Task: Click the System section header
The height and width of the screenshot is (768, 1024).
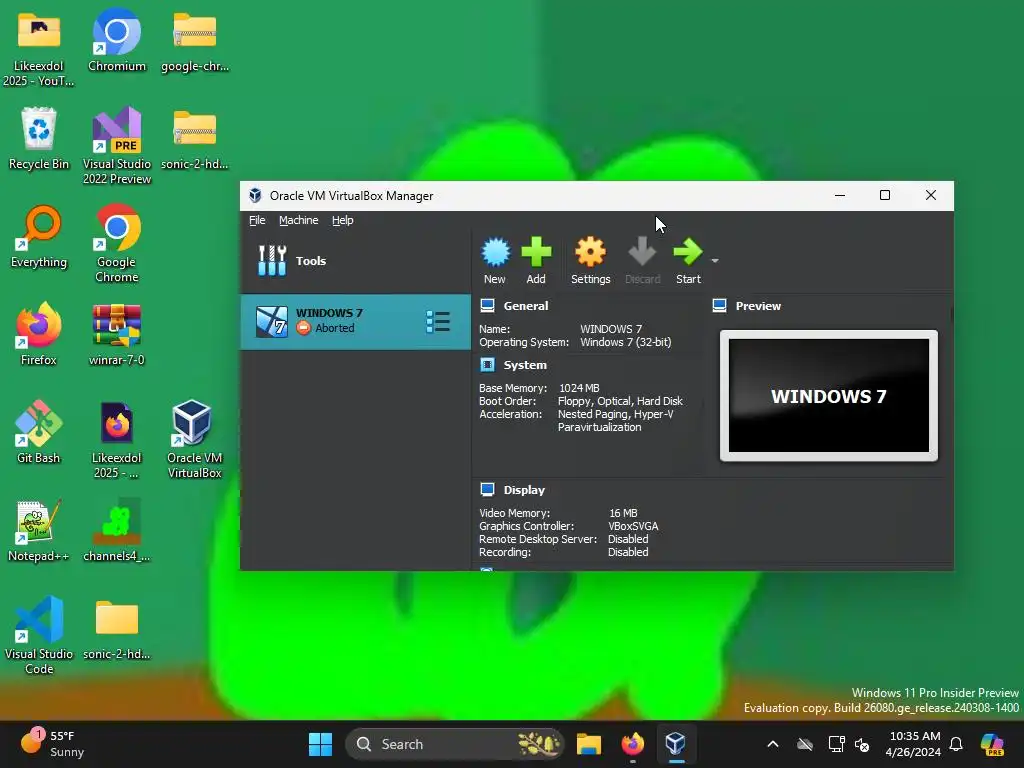Action: tap(525, 365)
